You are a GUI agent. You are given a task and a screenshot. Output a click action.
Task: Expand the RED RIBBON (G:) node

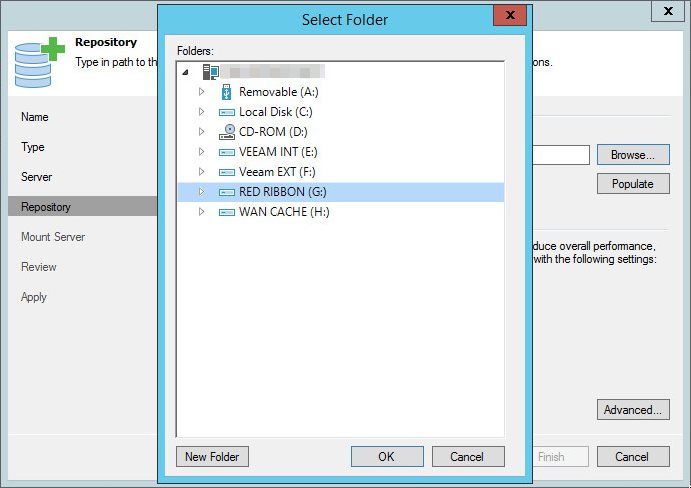point(201,192)
